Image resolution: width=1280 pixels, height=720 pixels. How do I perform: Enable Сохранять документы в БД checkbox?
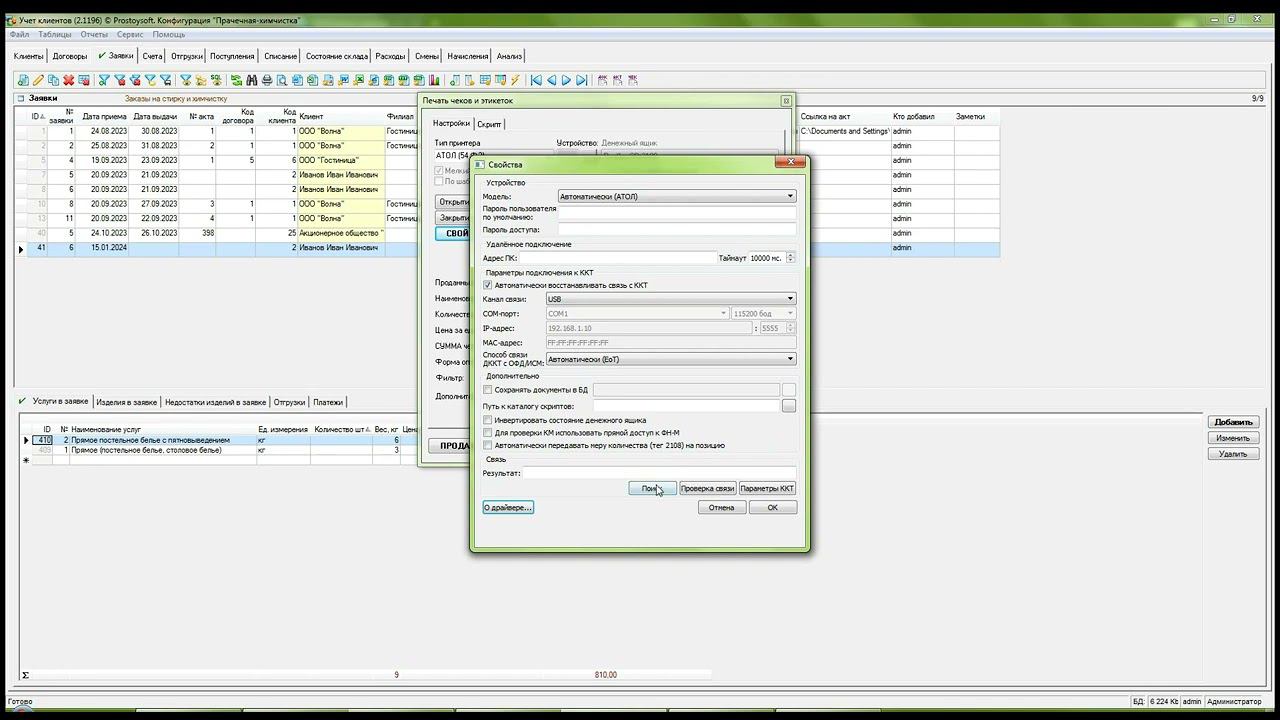(x=488, y=390)
